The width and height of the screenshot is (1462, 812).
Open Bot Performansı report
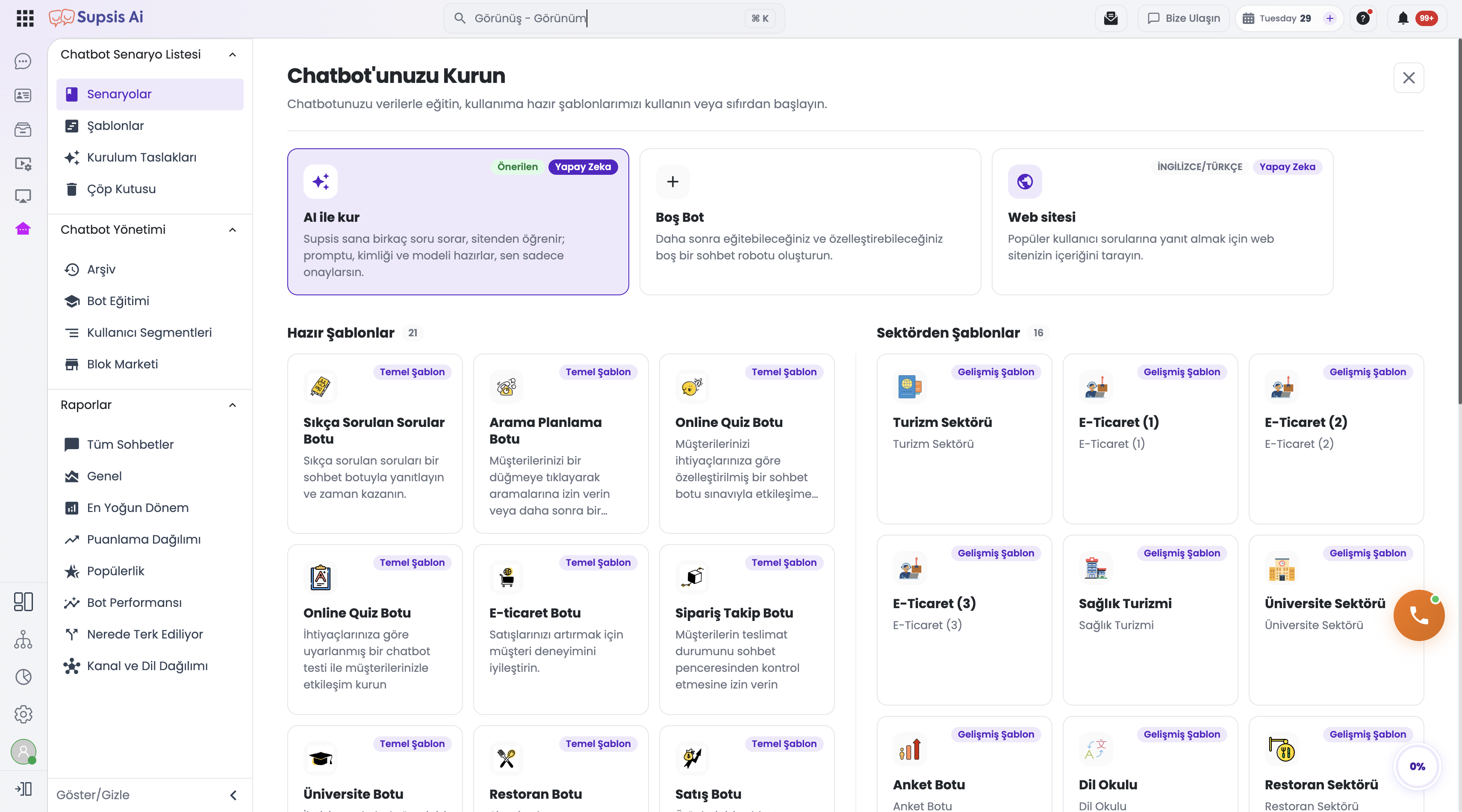coord(150,603)
